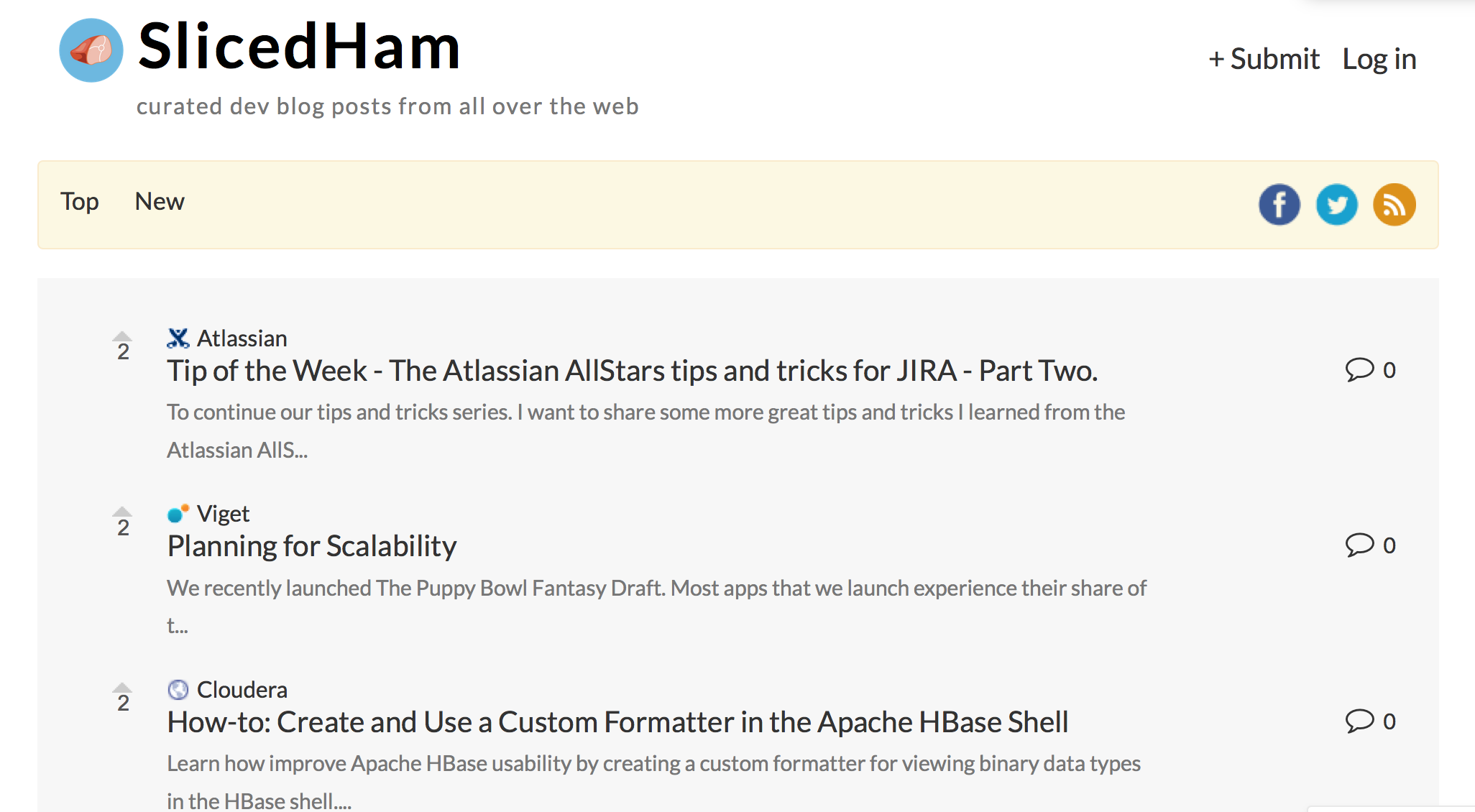Click the Viget source name

pyautogui.click(x=223, y=514)
